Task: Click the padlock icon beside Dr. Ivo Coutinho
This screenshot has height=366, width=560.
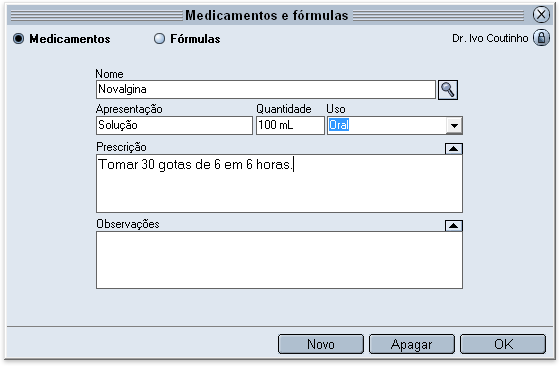Action: [x=541, y=38]
